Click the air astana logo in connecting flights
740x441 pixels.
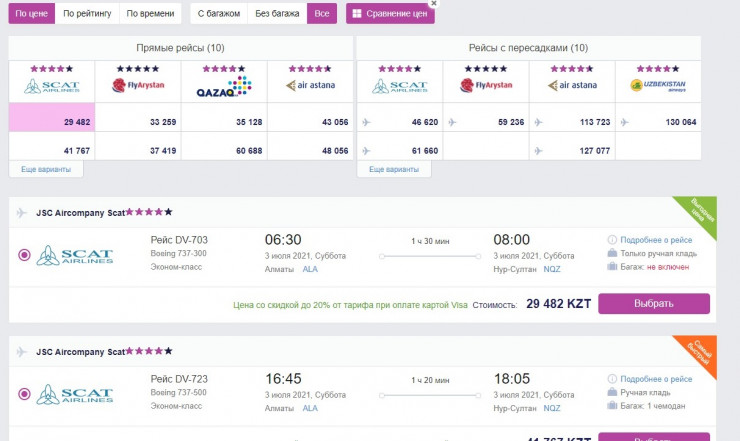click(572, 86)
